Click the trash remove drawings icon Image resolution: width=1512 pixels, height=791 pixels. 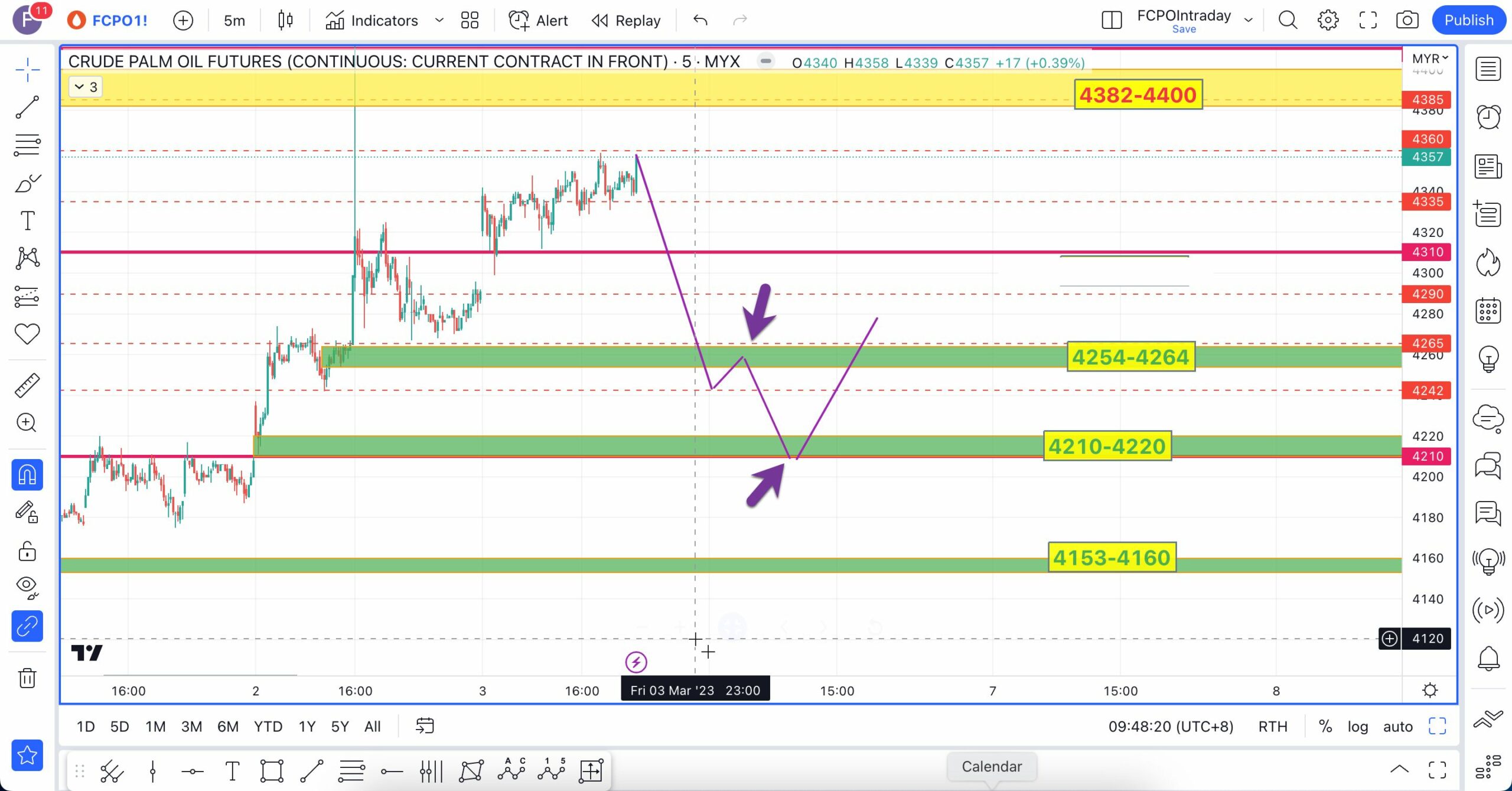[27, 677]
